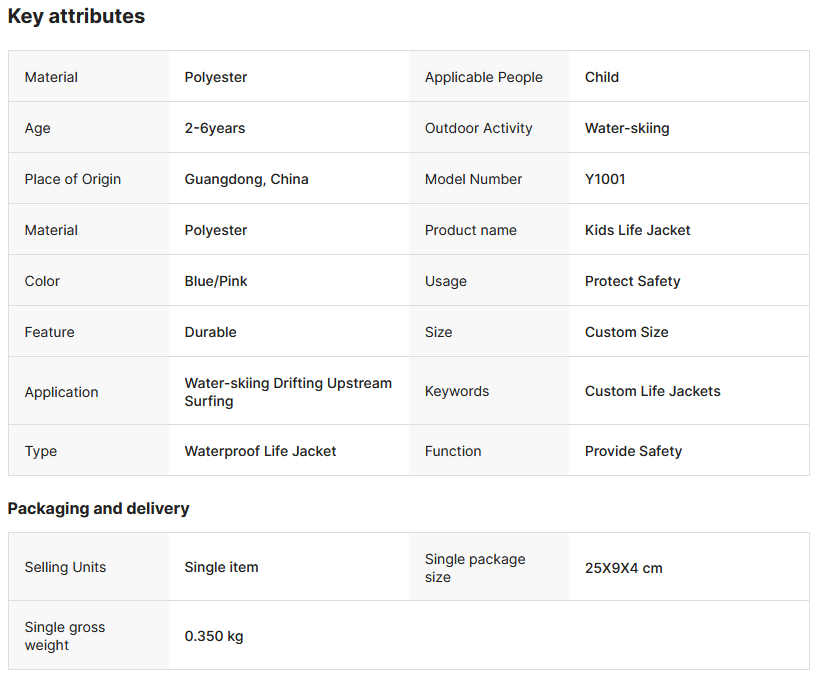Click the Key attributes heading
The width and height of the screenshot is (817, 682).
coord(76,17)
